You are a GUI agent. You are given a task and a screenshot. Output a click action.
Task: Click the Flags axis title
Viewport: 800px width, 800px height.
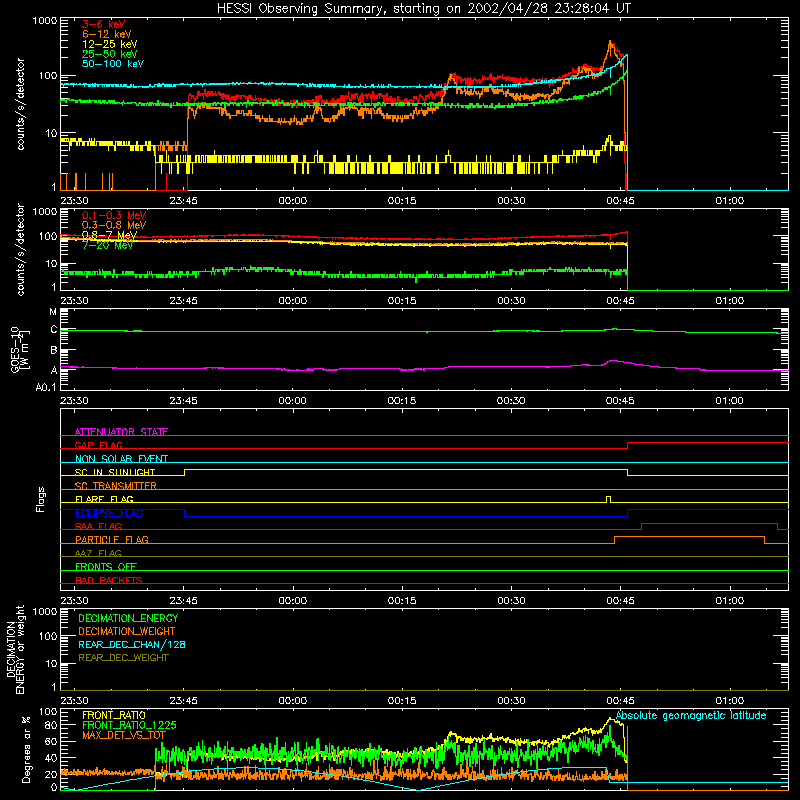pyautogui.click(x=41, y=499)
